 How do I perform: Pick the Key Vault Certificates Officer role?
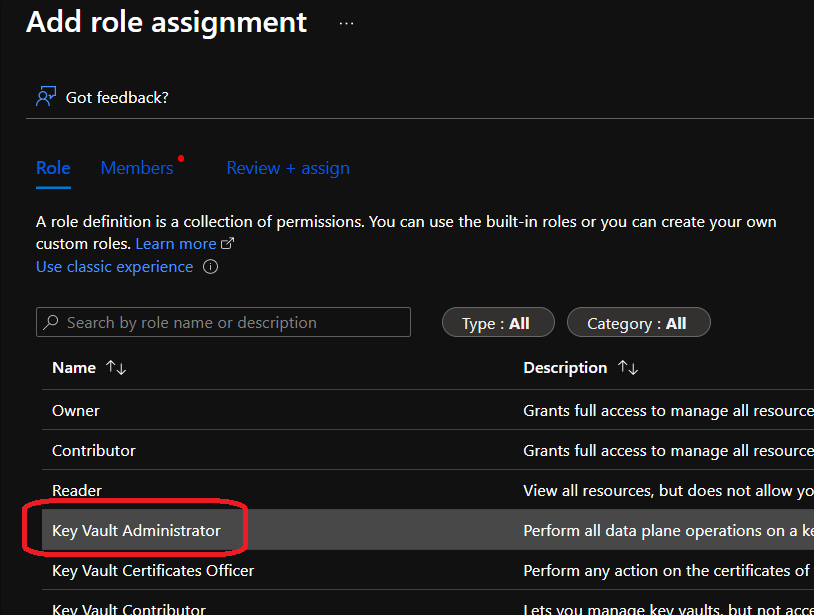(153, 570)
